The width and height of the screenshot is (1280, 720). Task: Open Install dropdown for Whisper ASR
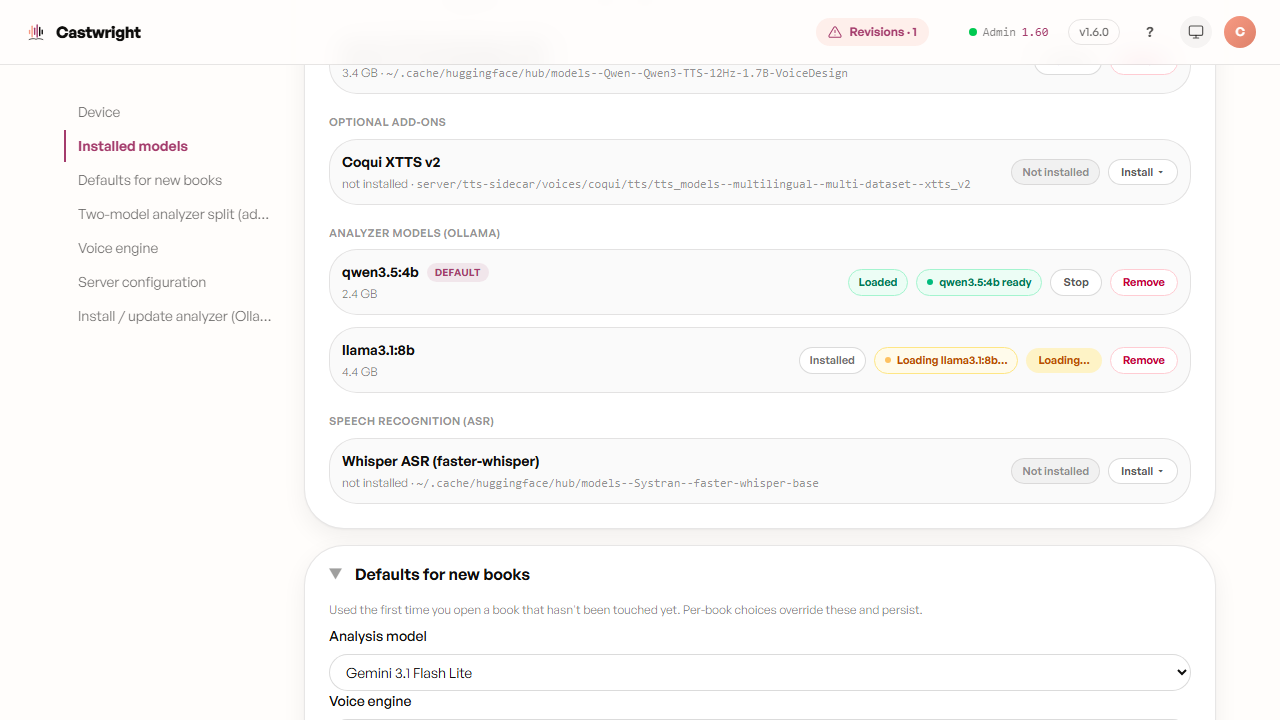pyautogui.click(x=1142, y=471)
